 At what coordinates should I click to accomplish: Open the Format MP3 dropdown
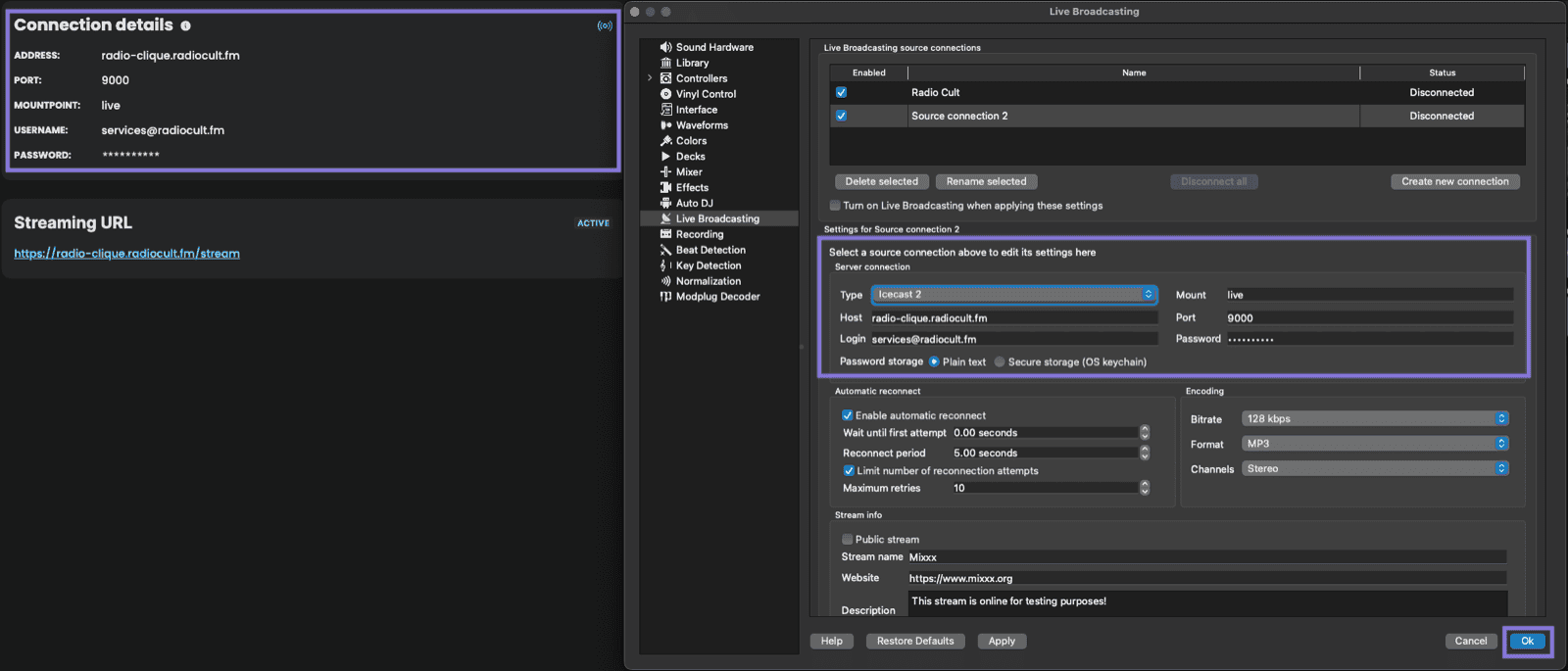pos(1375,444)
